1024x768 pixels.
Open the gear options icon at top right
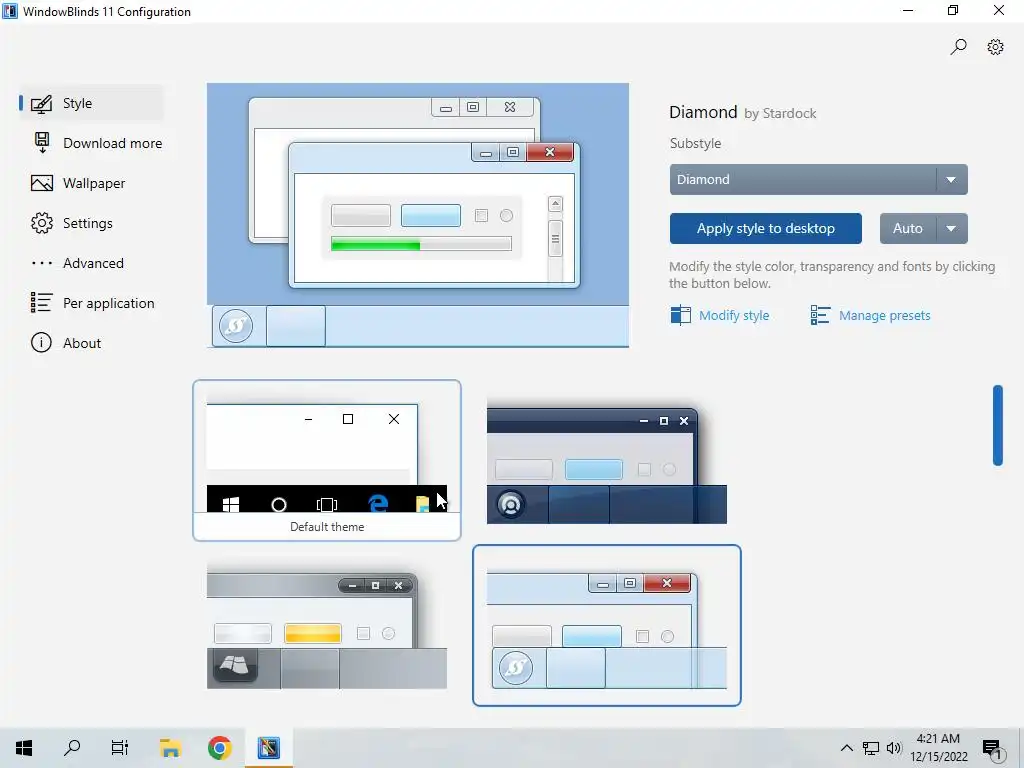995,46
